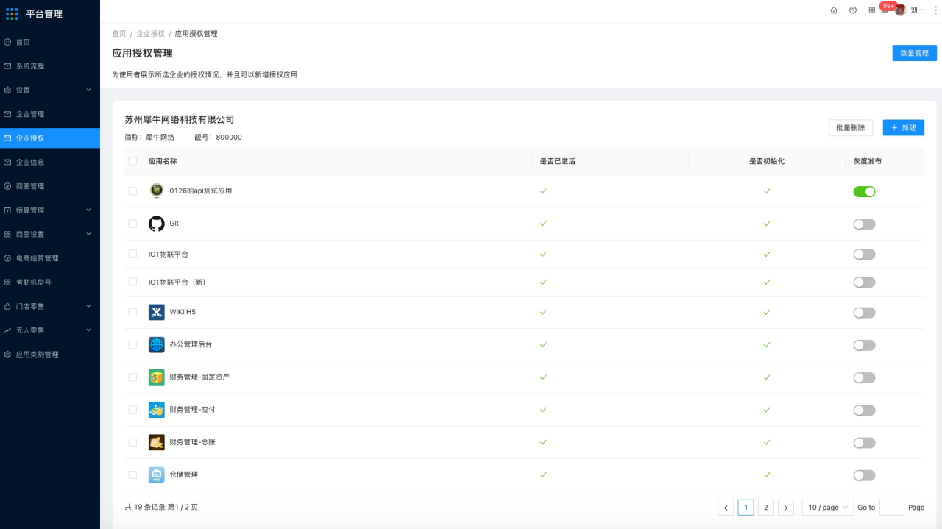Image resolution: width=942 pixels, height=529 pixels.
Task: Jump to page 2 in pagination
Action: coord(766,507)
